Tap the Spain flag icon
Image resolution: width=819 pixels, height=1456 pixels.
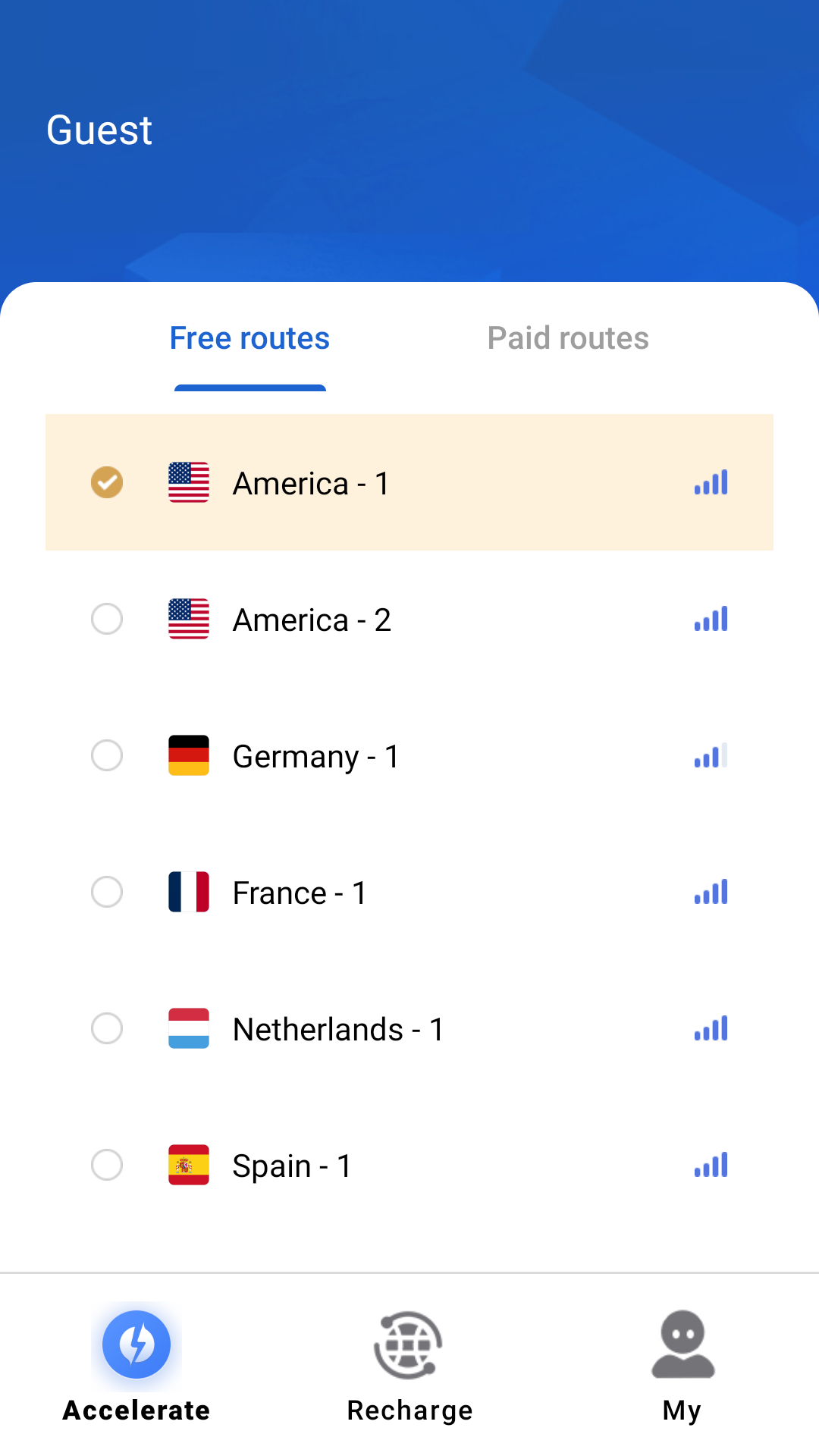coord(189,1165)
